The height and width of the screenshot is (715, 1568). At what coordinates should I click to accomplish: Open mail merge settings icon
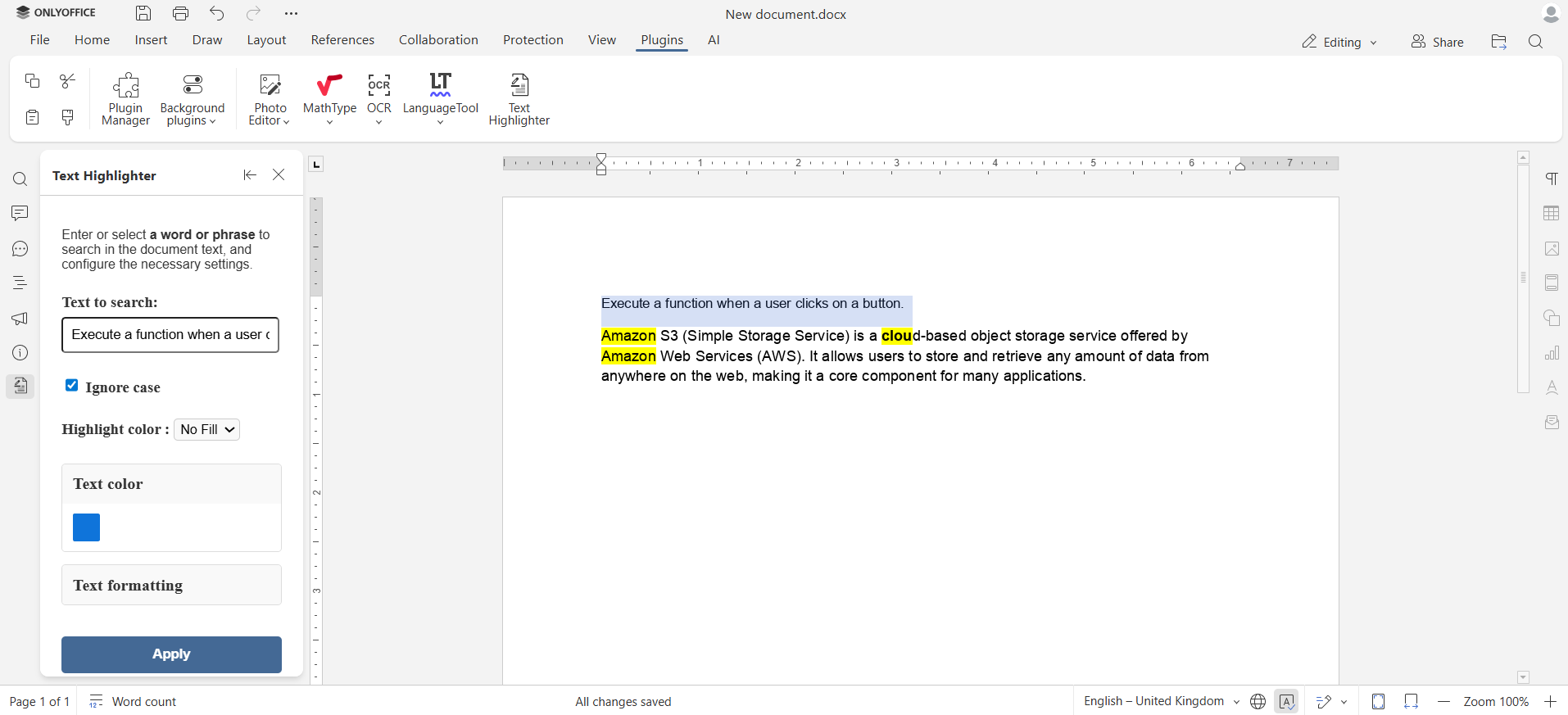(x=1552, y=422)
